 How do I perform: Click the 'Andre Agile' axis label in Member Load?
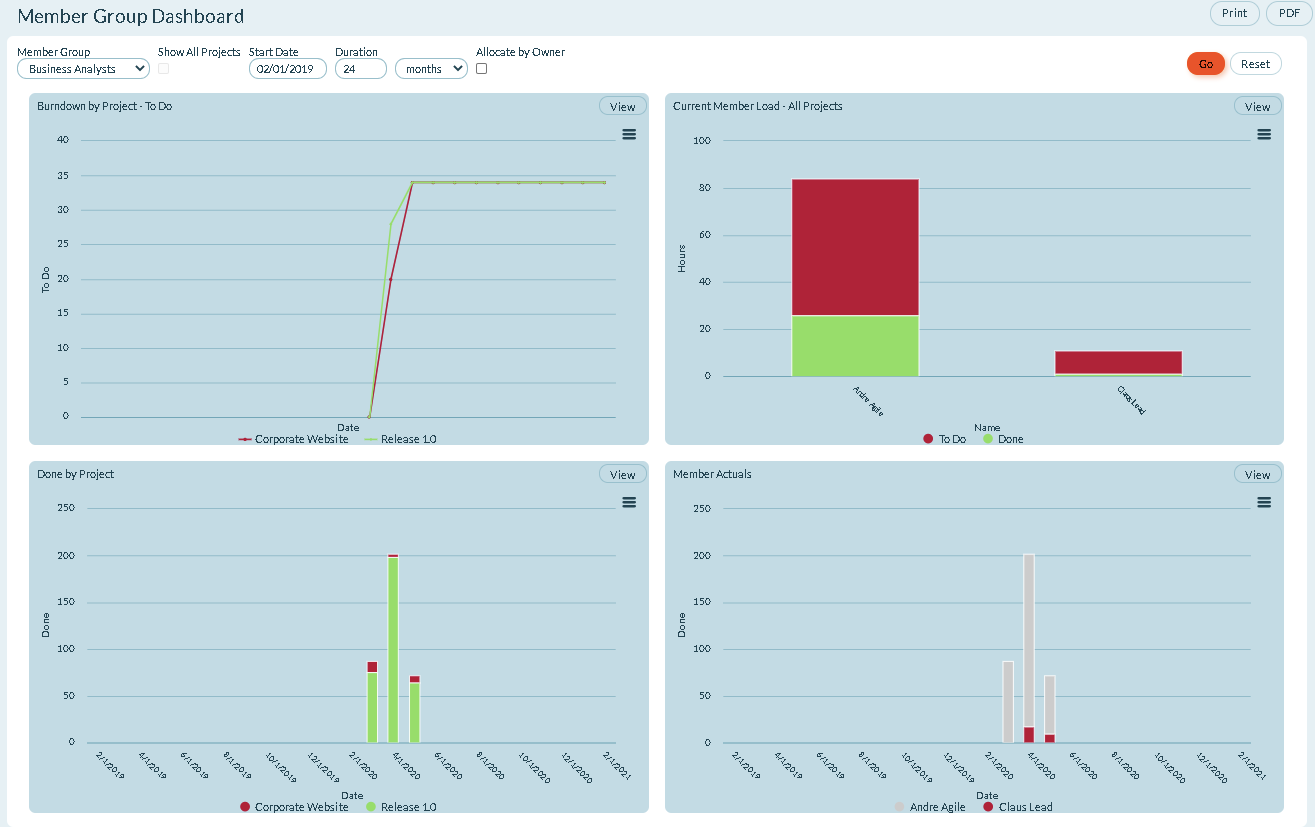click(x=868, y=400)
